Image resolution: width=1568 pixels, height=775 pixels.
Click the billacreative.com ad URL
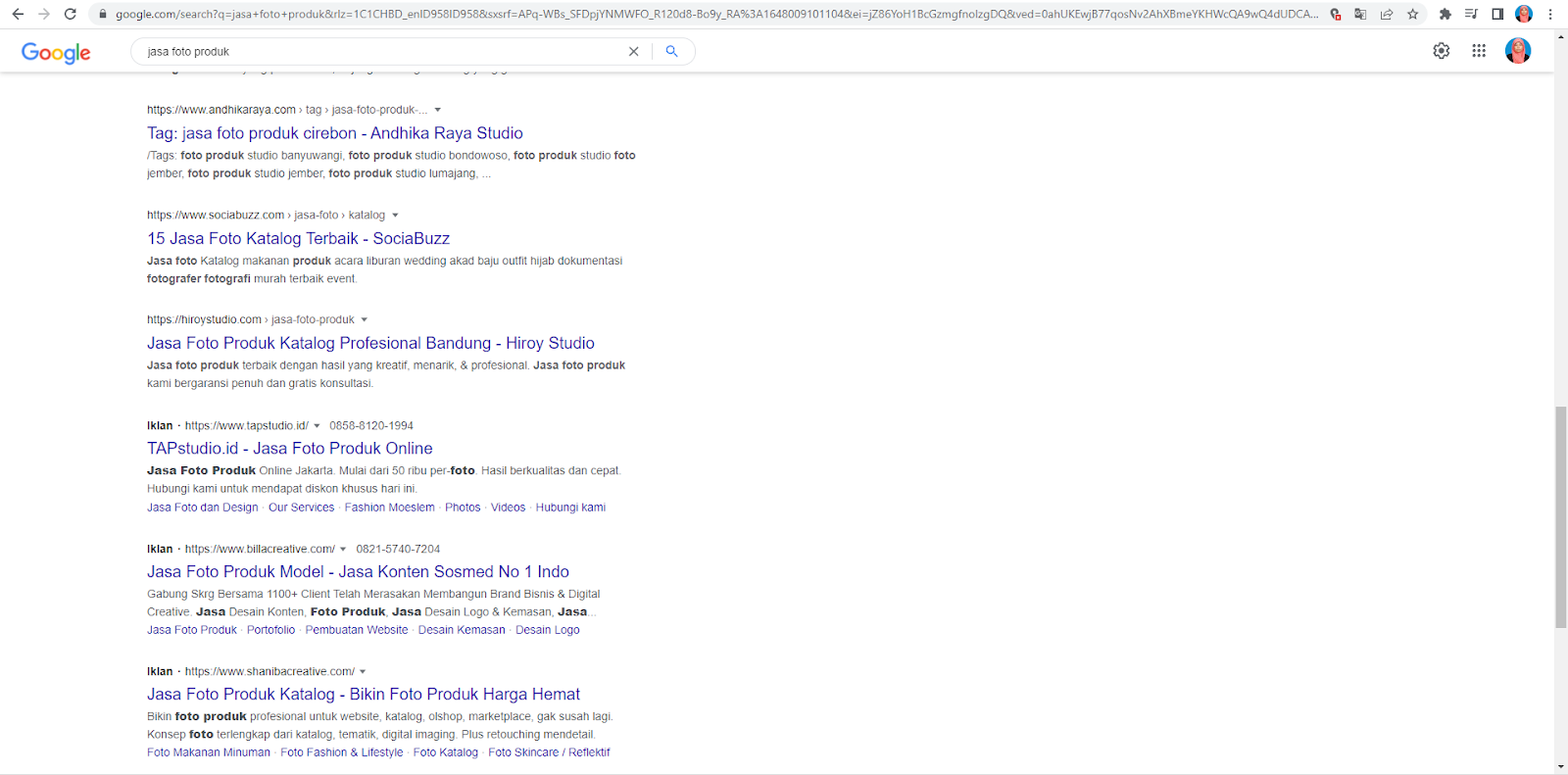pyautogui.click(x=260, y=550)
